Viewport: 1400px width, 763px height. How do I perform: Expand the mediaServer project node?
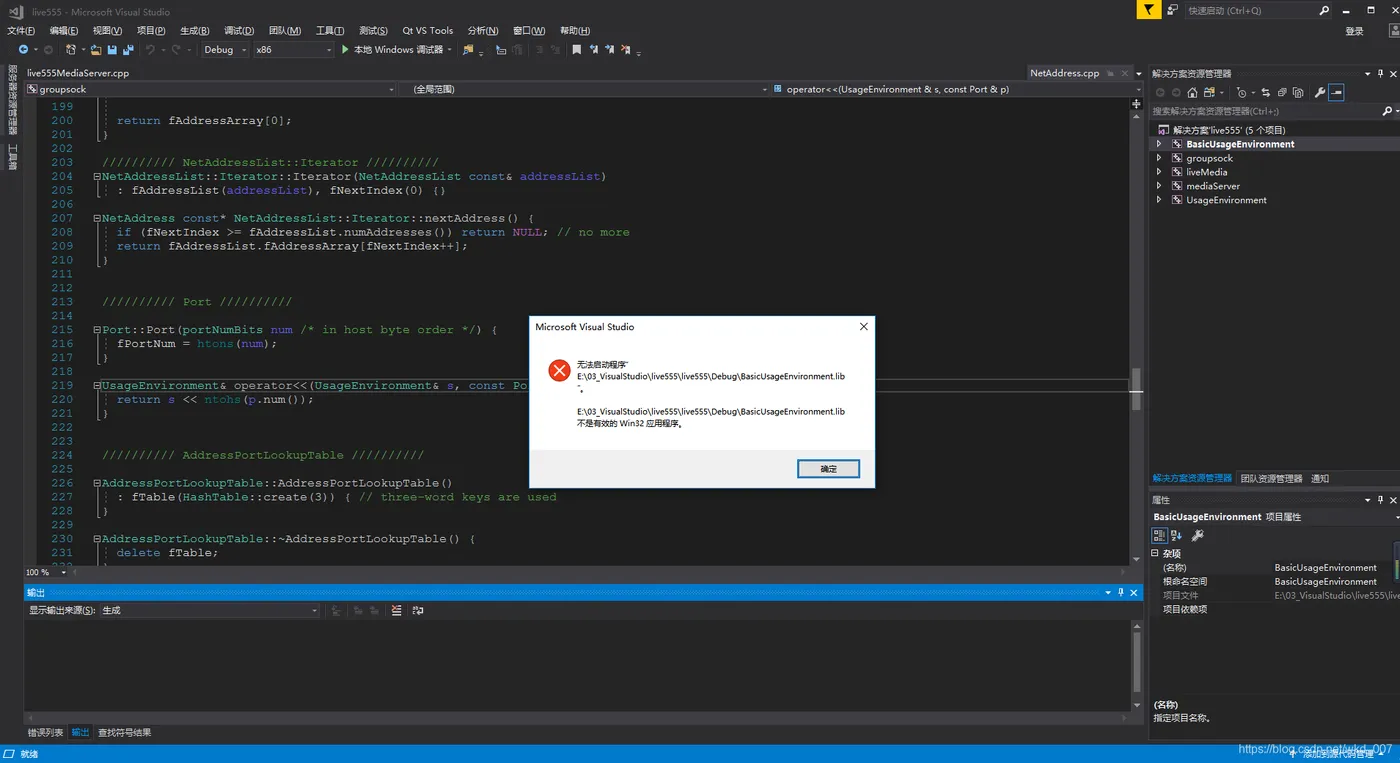click(1159, 186)
